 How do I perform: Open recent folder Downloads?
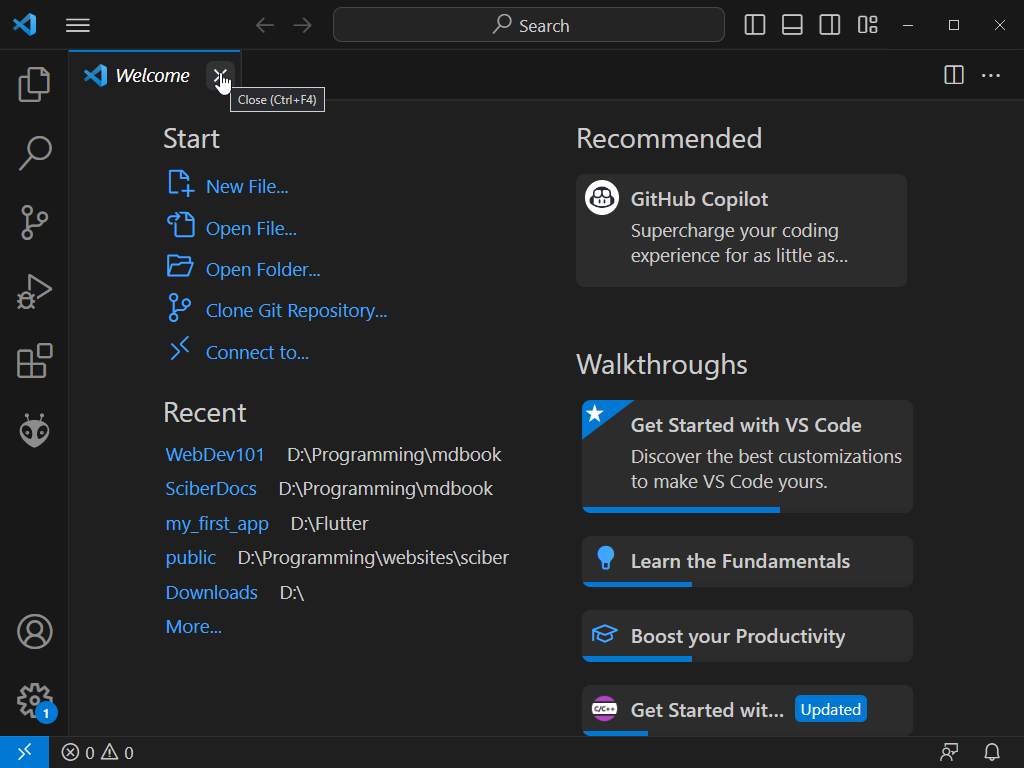point(212,592)
